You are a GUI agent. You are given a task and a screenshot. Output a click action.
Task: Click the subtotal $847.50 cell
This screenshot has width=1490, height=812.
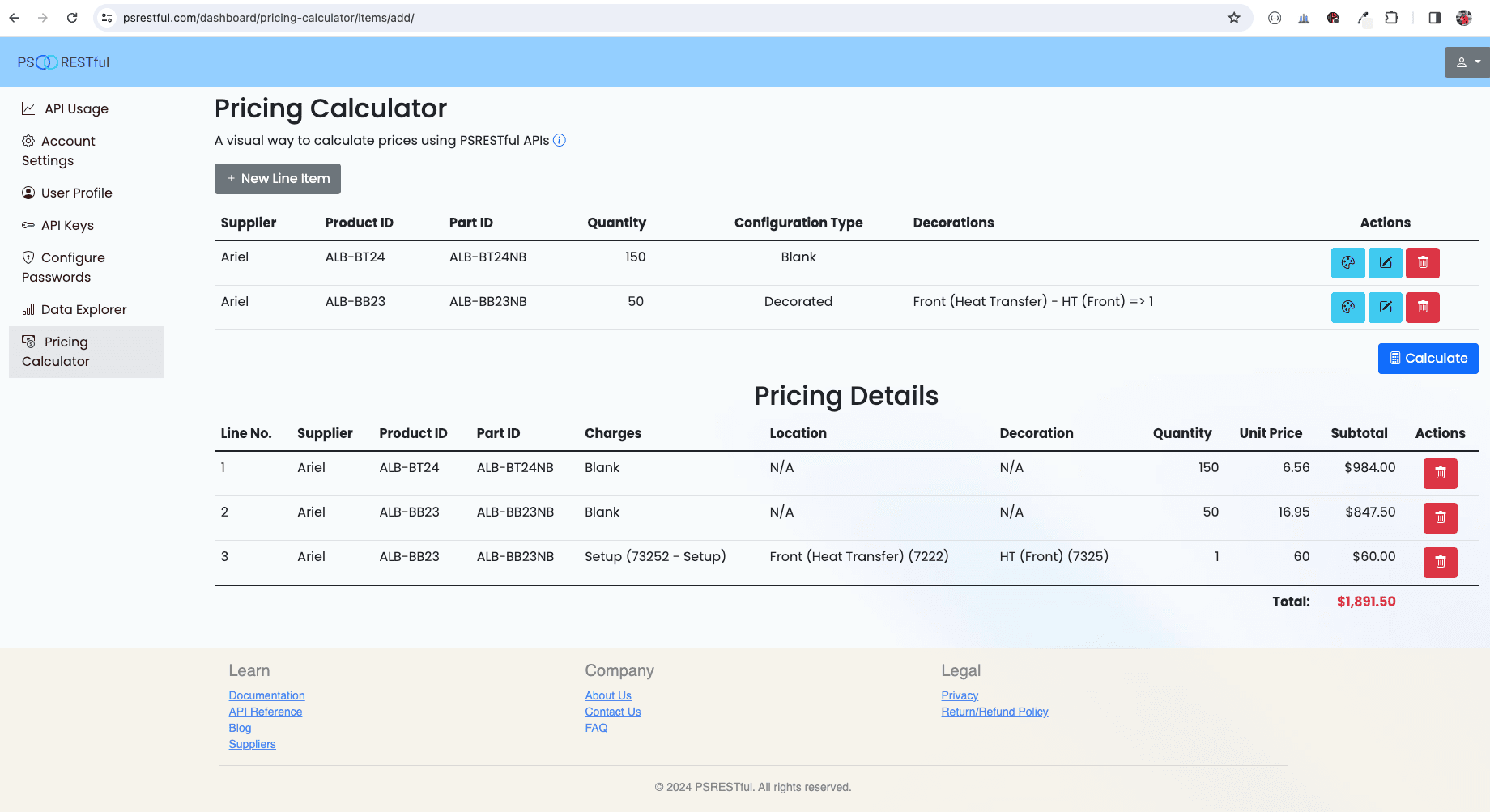point(1370,512)
